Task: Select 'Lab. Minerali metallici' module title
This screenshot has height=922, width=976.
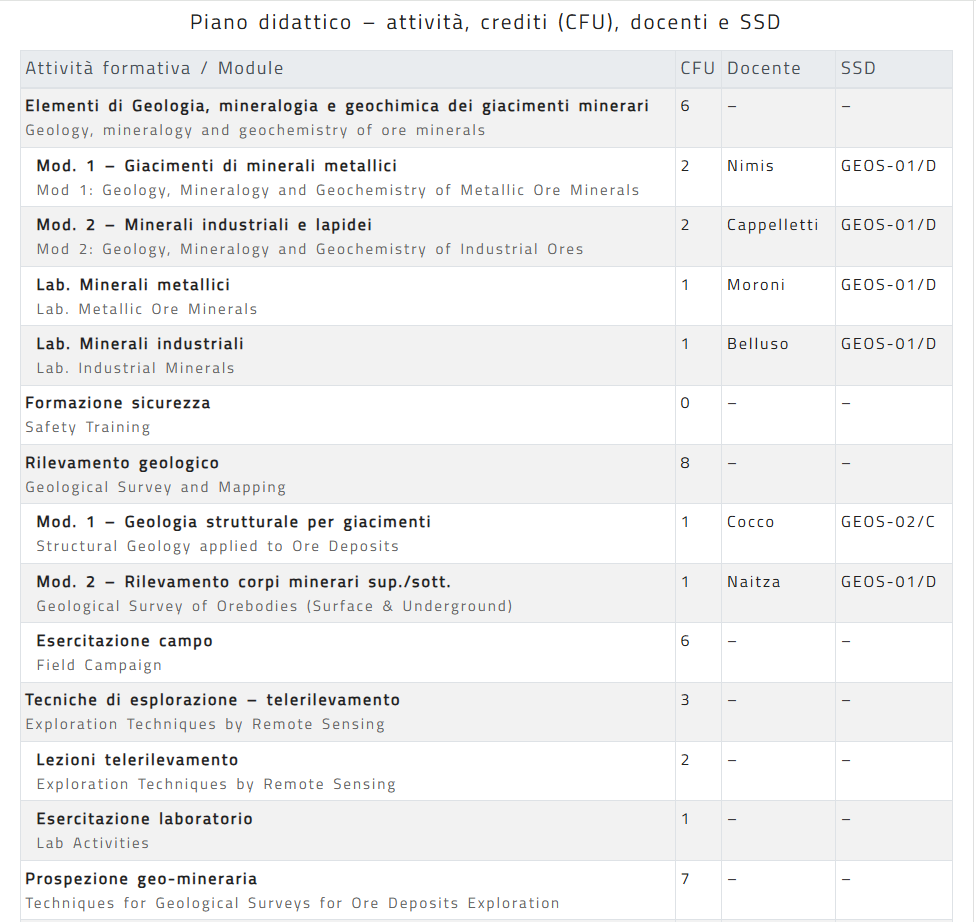Action: (133, 285)
